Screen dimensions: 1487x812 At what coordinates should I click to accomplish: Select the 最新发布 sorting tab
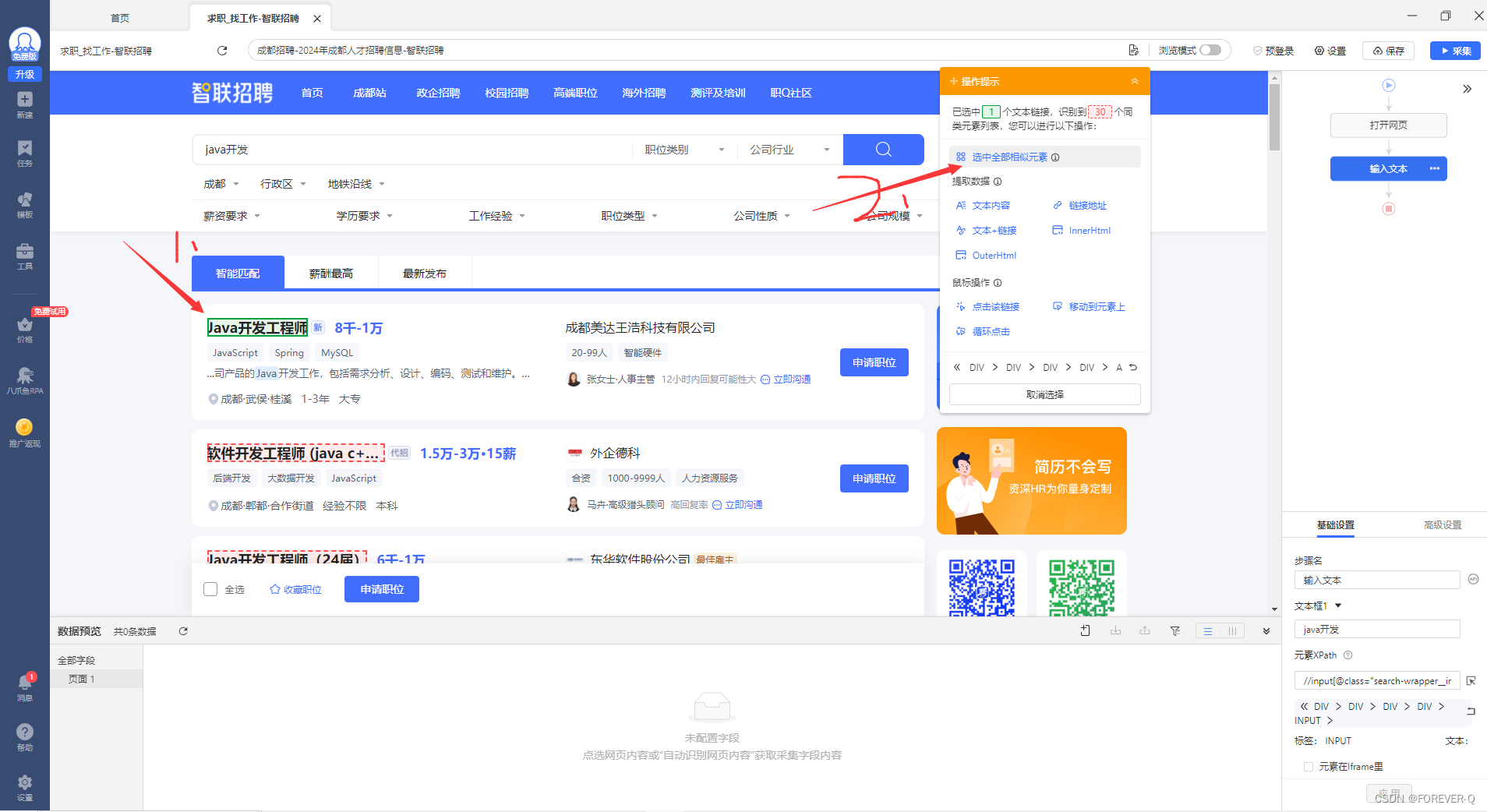(x=425, y=274)
